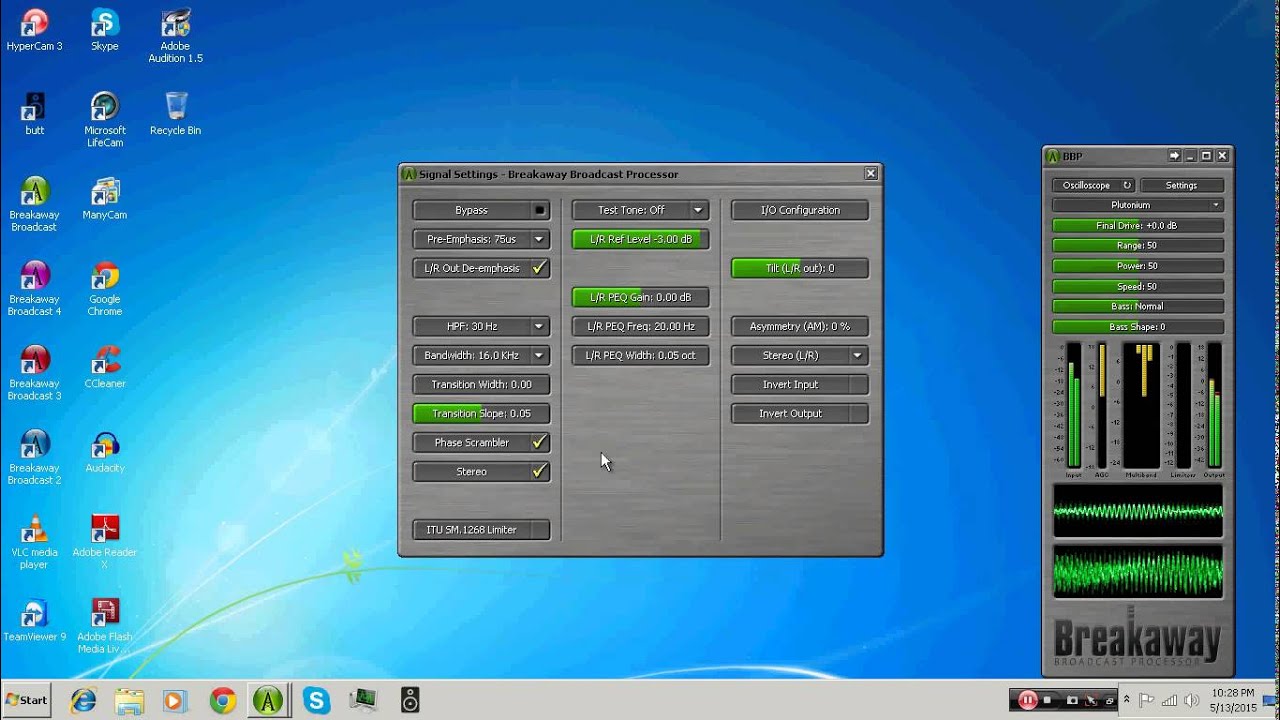The width and height of the screenshot is (1280, 720).
Task: Select the butt desktop icon
Action: (34, 114)
